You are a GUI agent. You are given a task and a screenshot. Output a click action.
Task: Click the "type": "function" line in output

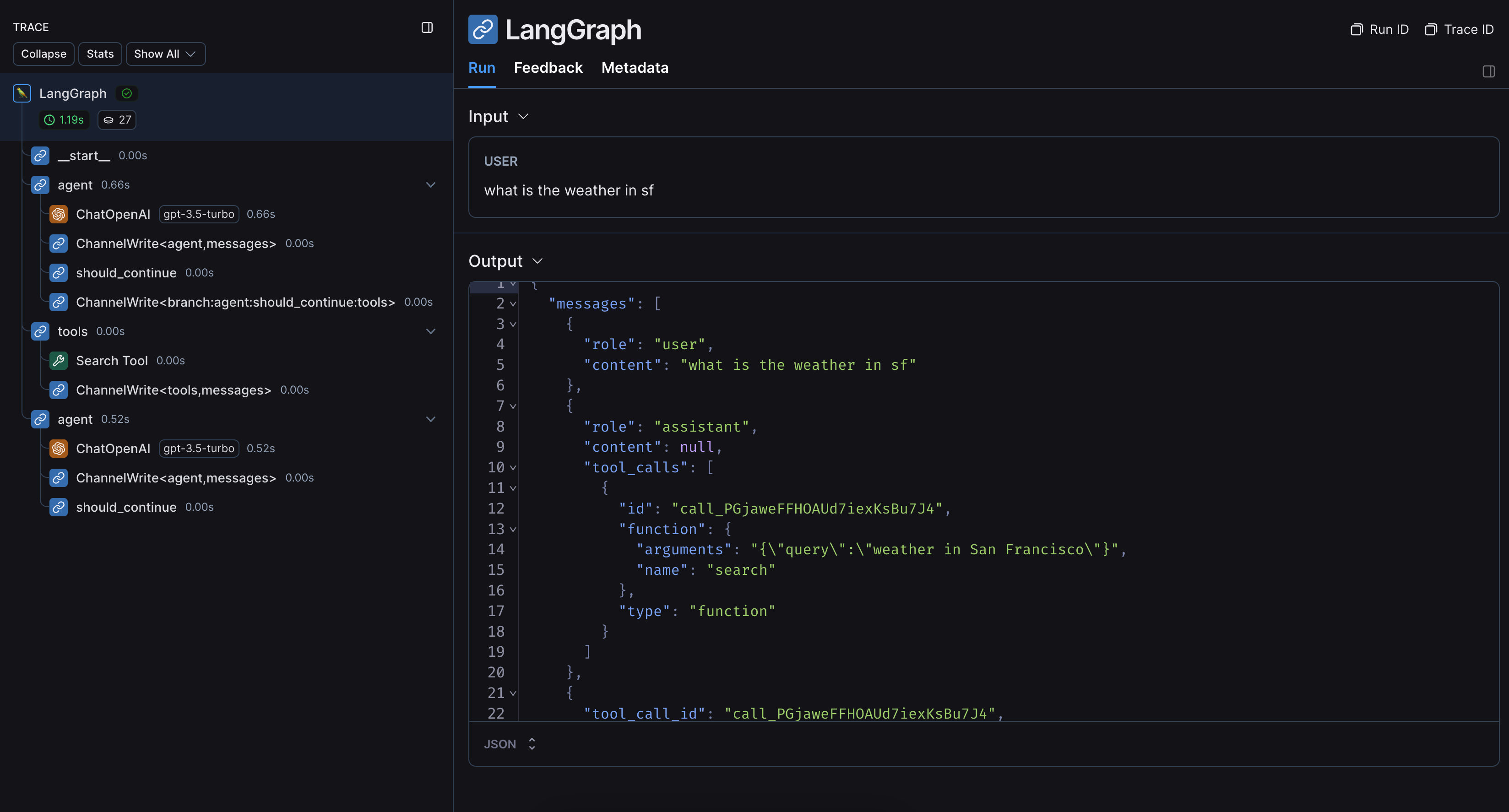[x=697, y=611]
